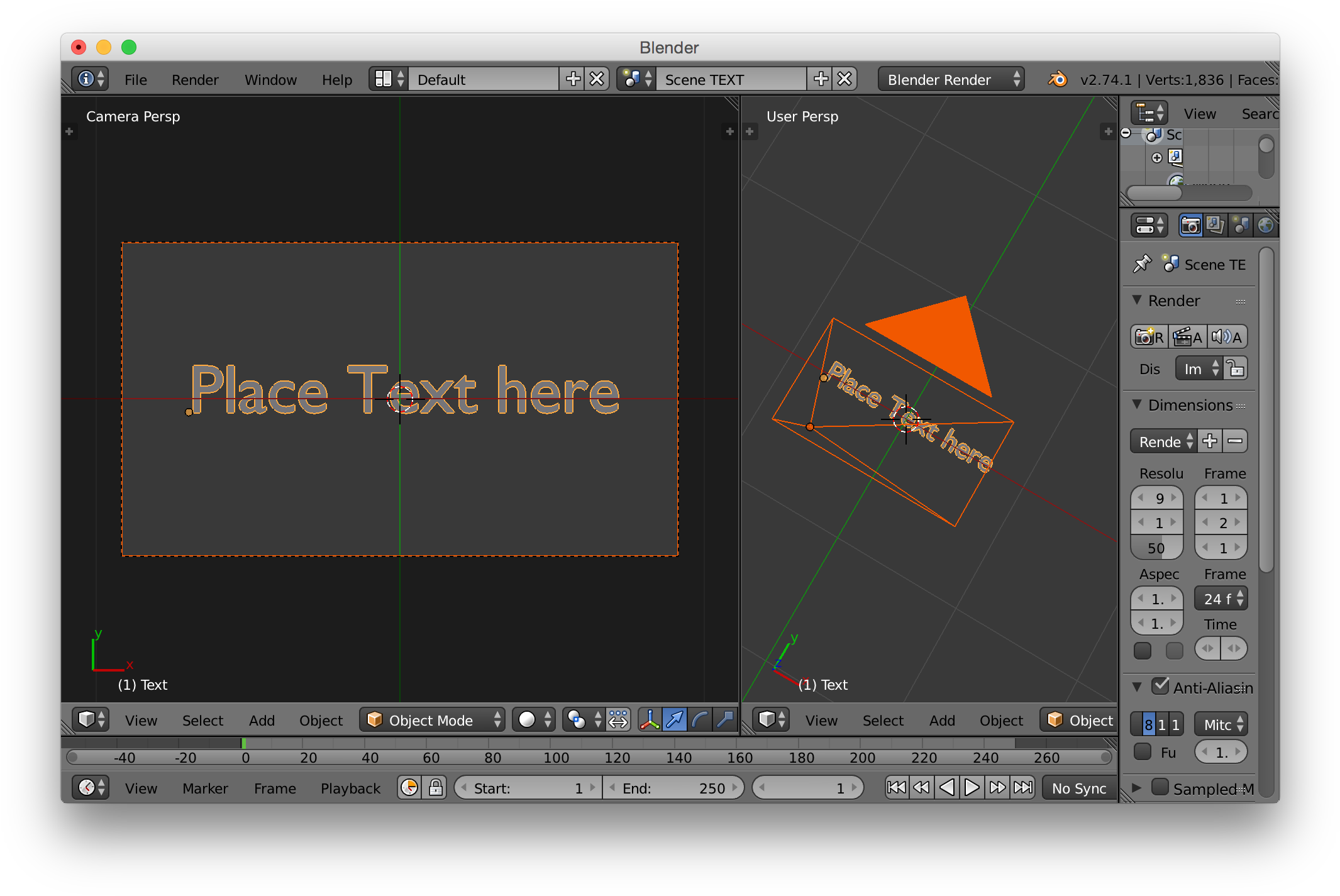Delete the Scene TEXT scene
This screenshot has width=1340, height=896.
click(844, 79)
